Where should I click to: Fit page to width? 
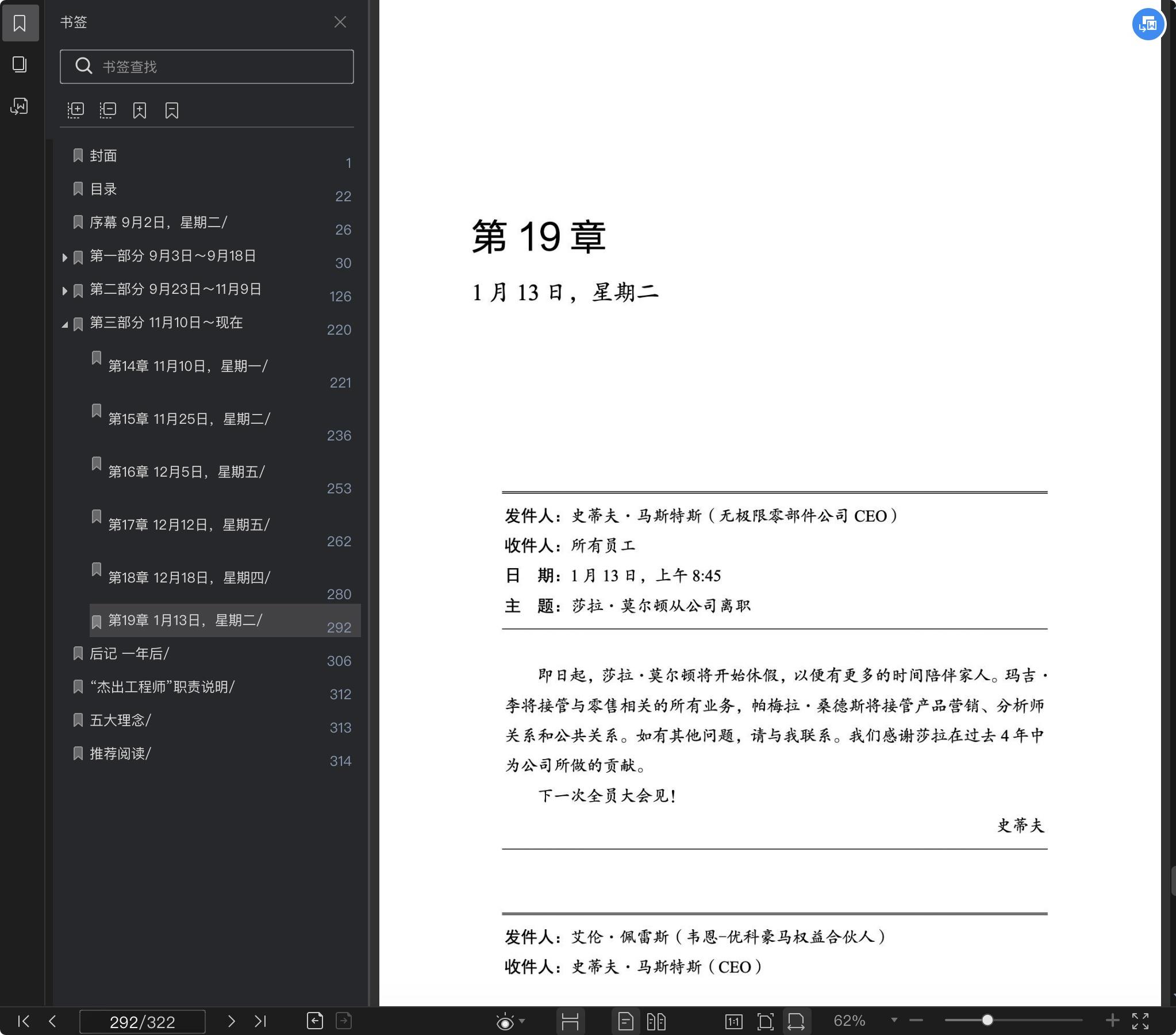tap(796, 1022)
